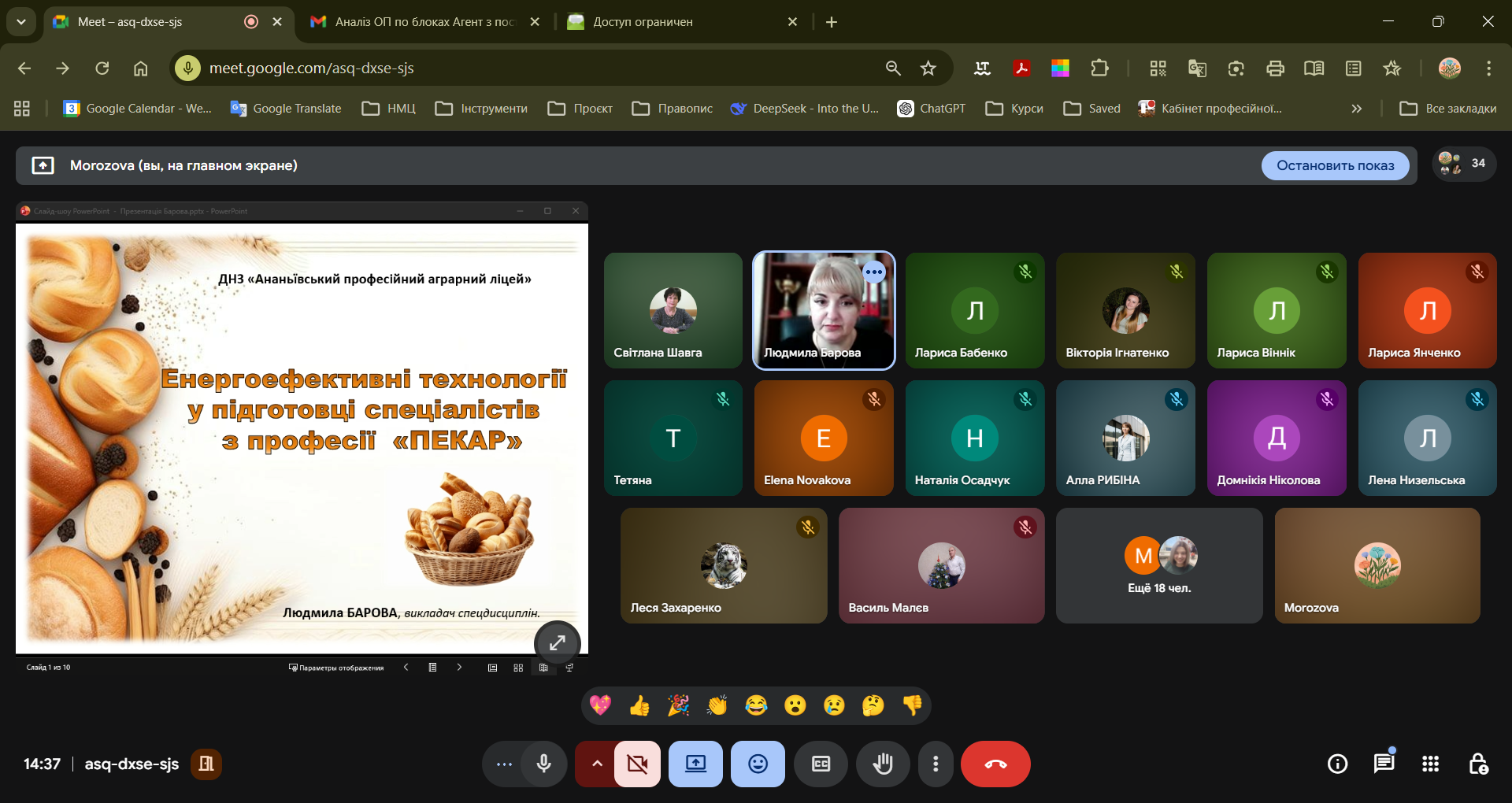Open the activities grid icon

[1430, 764]
